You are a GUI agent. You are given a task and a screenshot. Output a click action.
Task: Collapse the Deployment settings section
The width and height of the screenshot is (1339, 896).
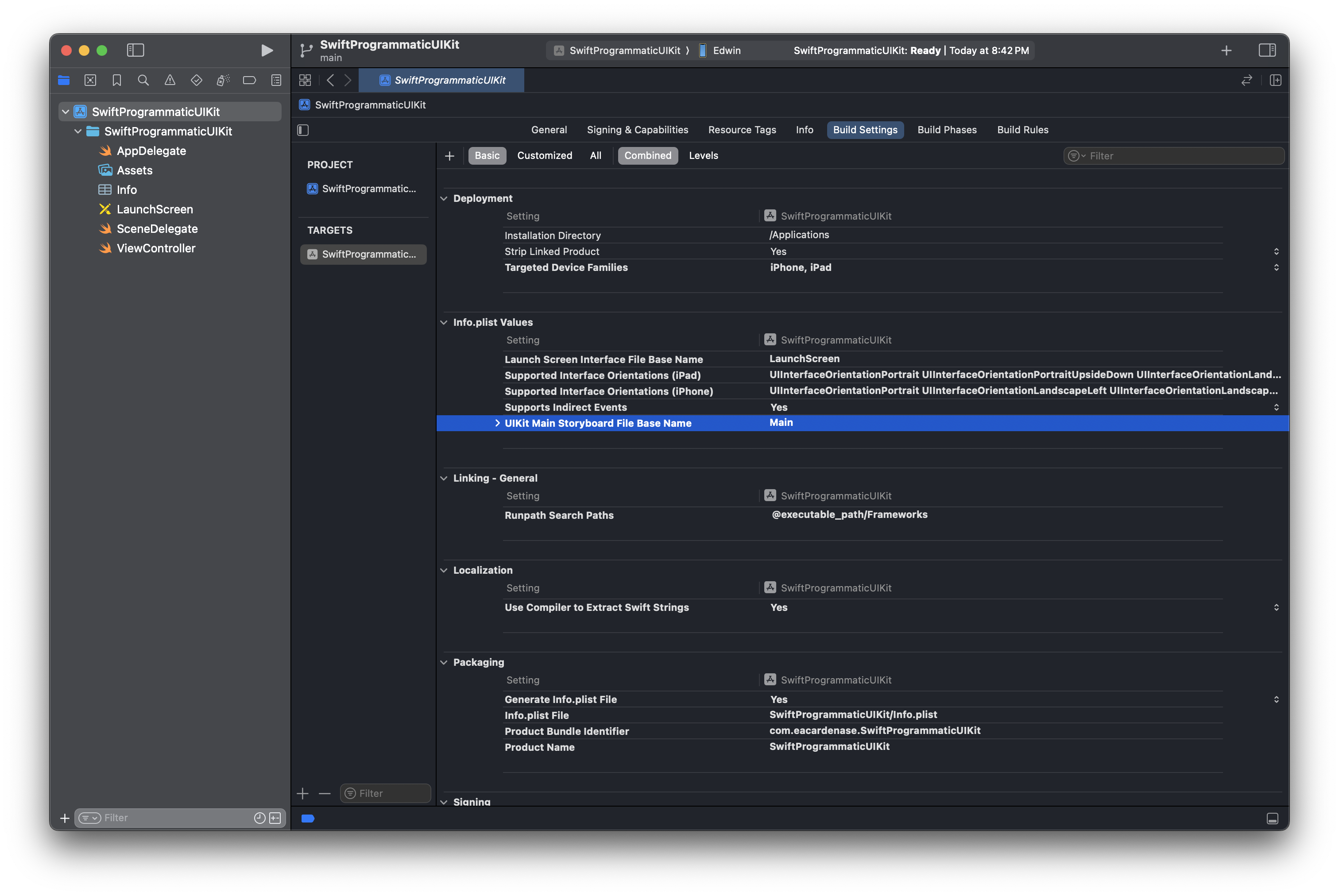tap(444, 198)
